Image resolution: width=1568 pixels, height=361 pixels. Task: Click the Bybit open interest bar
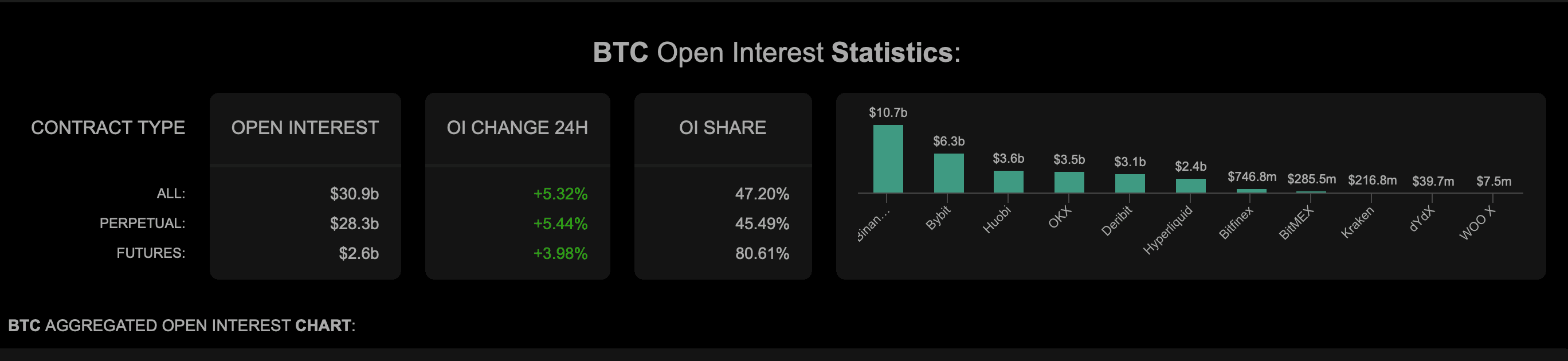[948, 173]
